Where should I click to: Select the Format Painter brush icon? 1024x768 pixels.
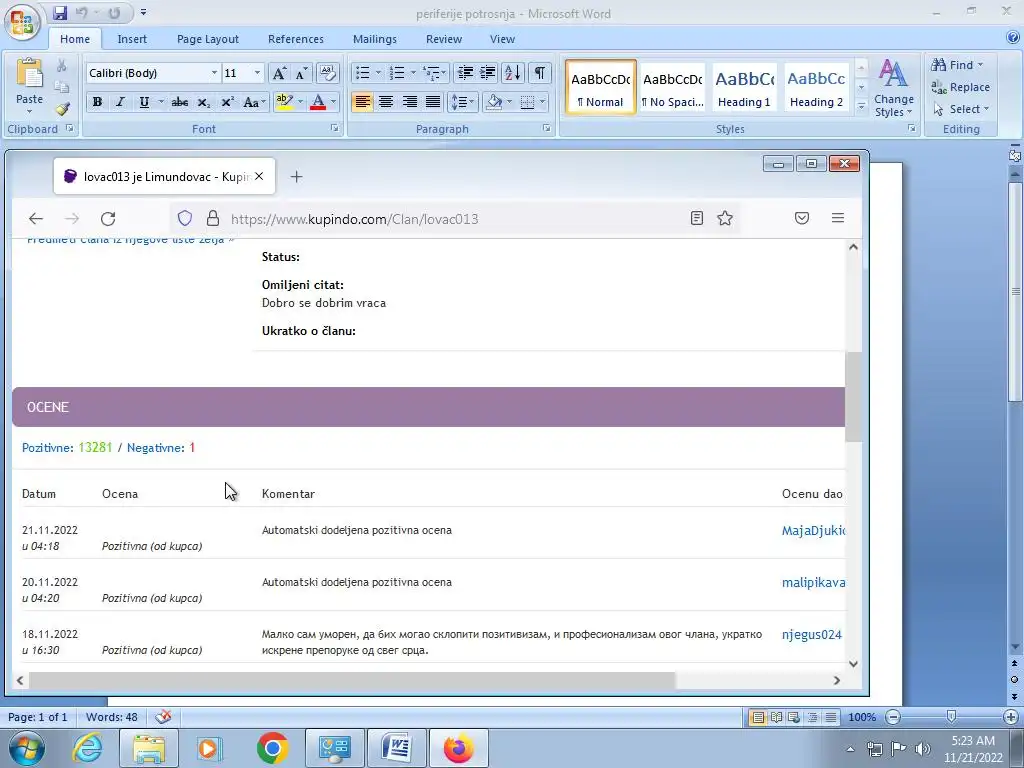coord(62,109)
